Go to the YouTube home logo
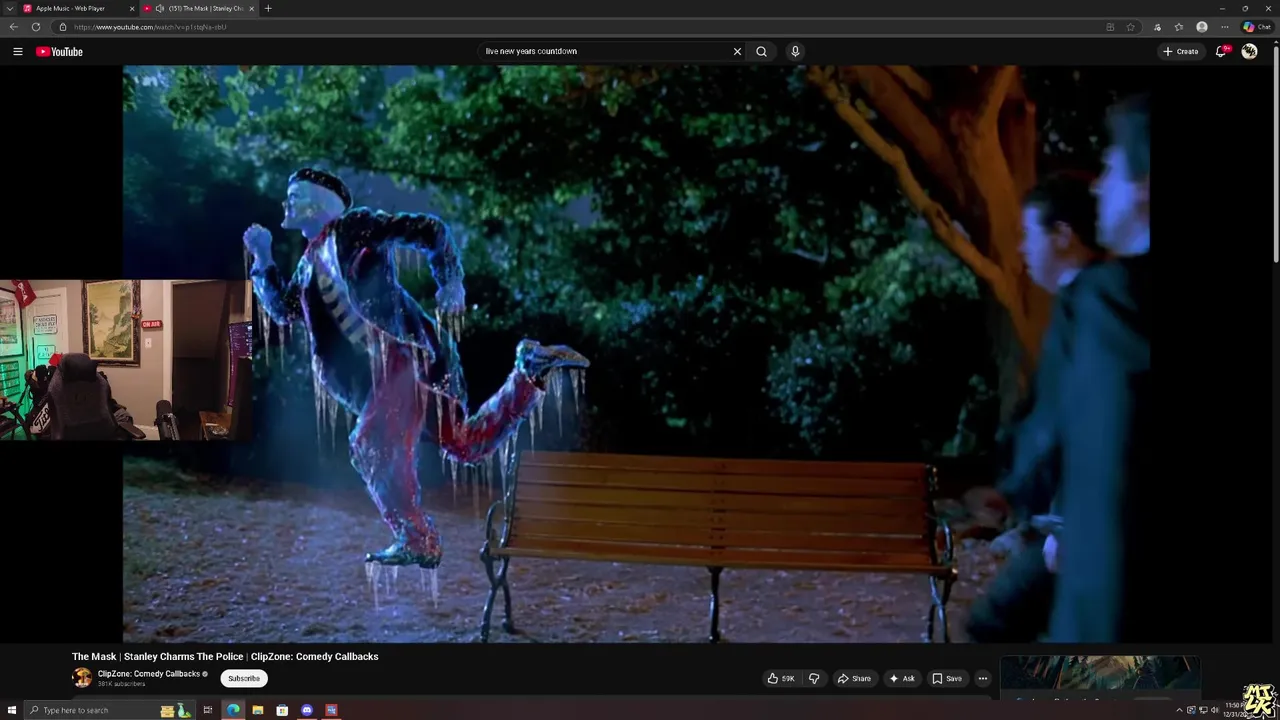The image size is (1280, 720). pos(59,51)
